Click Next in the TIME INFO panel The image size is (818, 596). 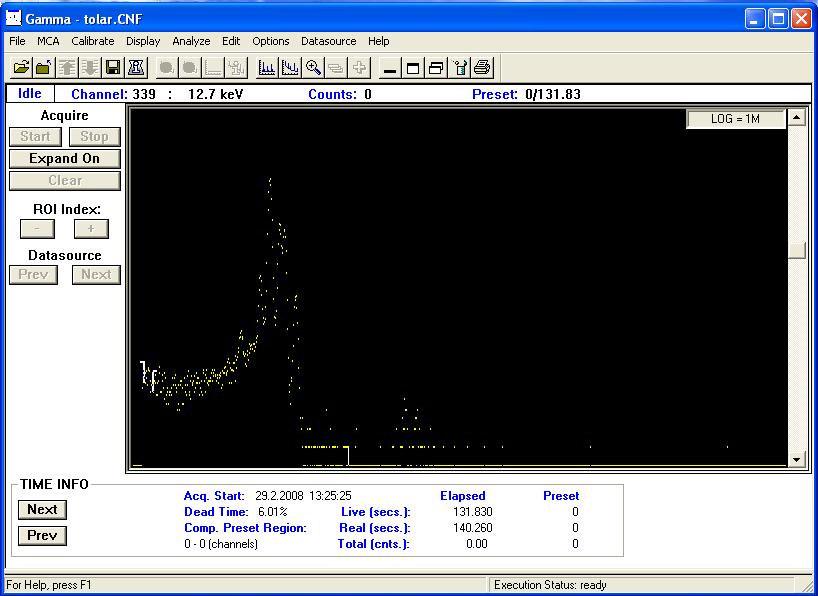pyautogui.click(x=42, y=509)
